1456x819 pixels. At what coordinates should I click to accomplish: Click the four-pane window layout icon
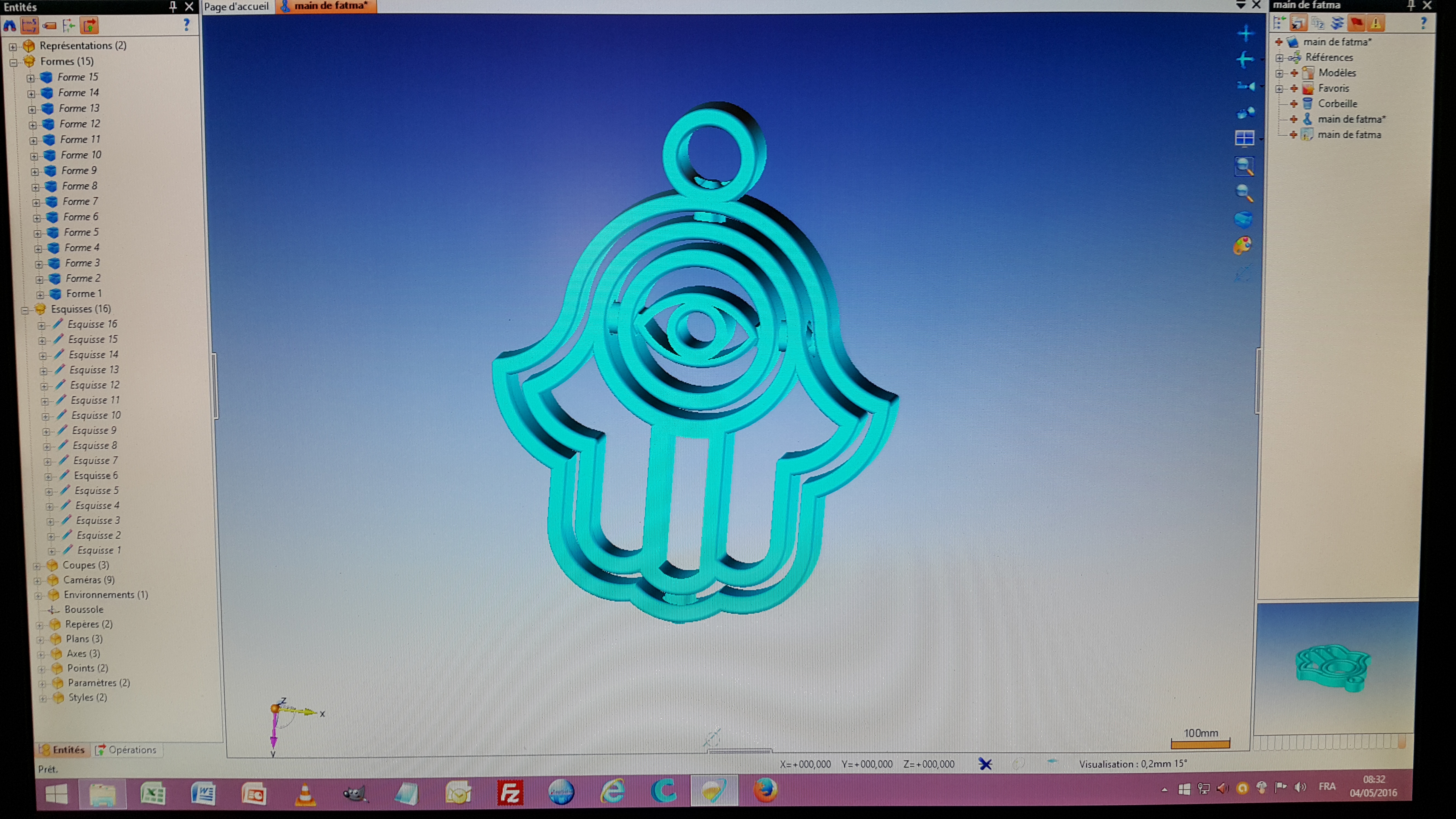[x=1245, y=138]
